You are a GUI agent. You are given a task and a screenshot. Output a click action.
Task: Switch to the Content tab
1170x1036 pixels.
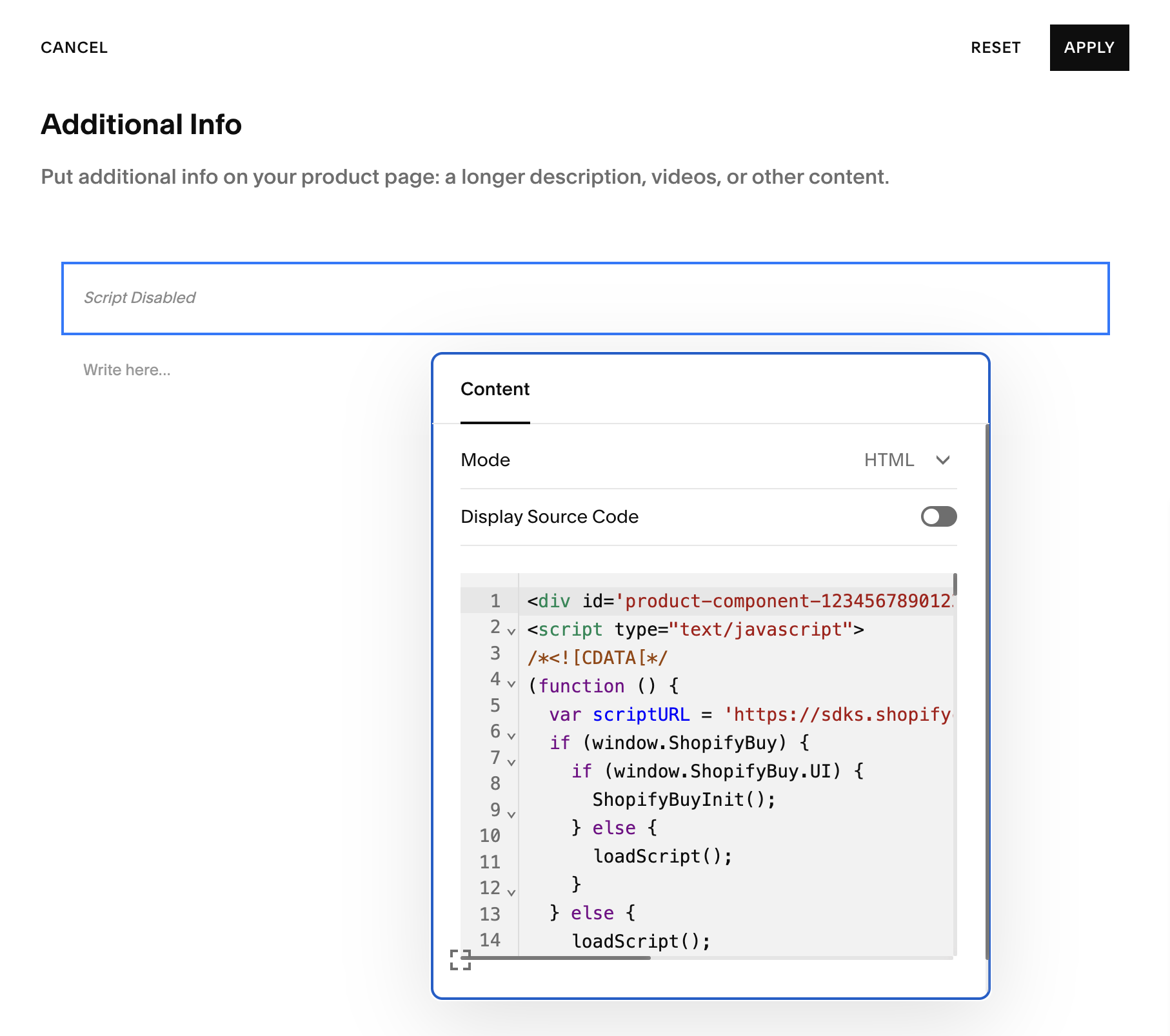495,389
